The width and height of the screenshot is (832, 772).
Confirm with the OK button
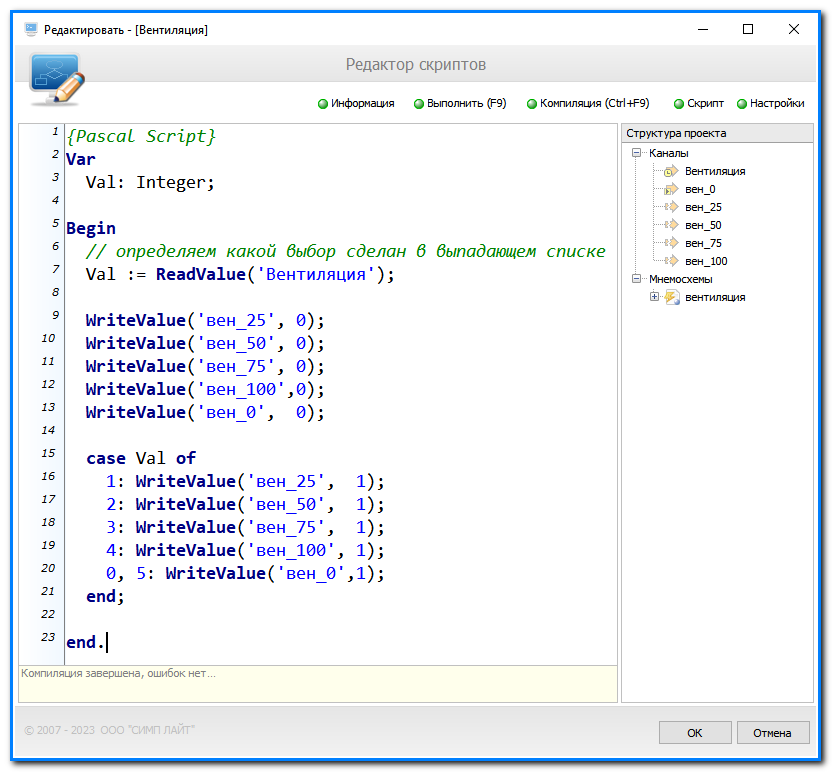tap(695, 733)
